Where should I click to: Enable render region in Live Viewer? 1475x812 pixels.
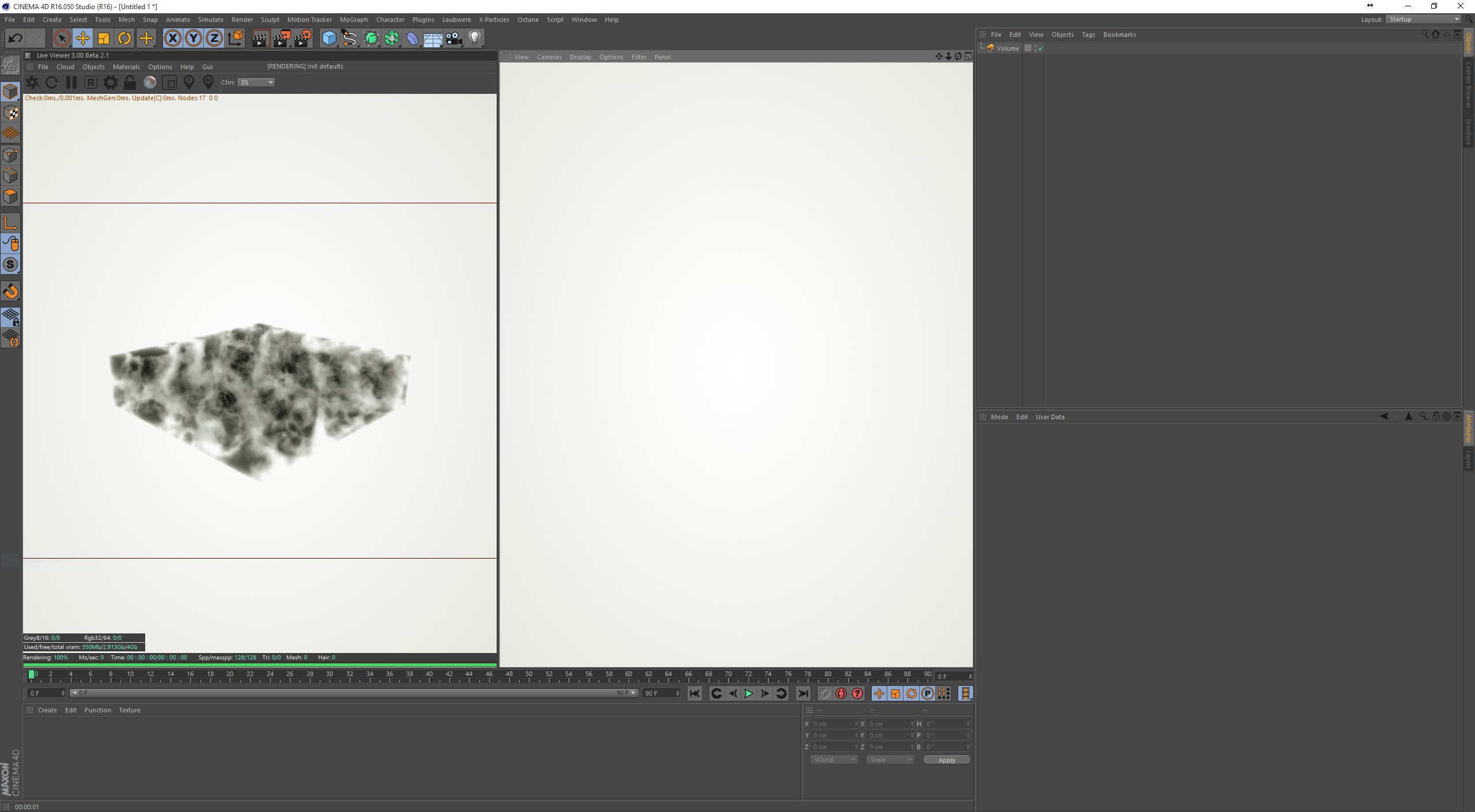169,82
